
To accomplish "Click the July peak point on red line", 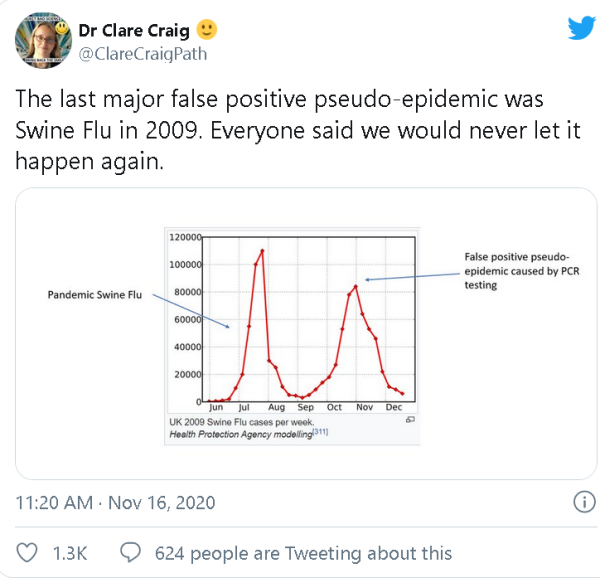I will [262, 251].
